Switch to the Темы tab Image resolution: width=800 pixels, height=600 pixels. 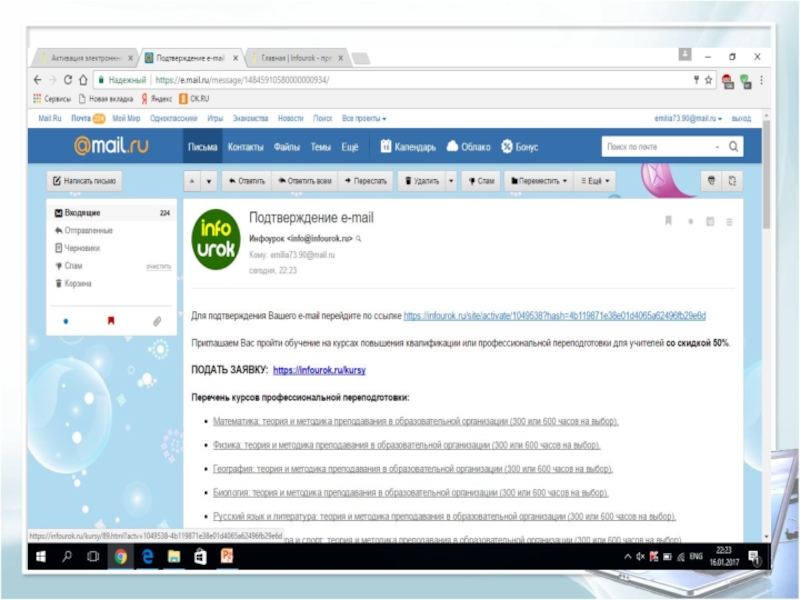click(320, 147)
